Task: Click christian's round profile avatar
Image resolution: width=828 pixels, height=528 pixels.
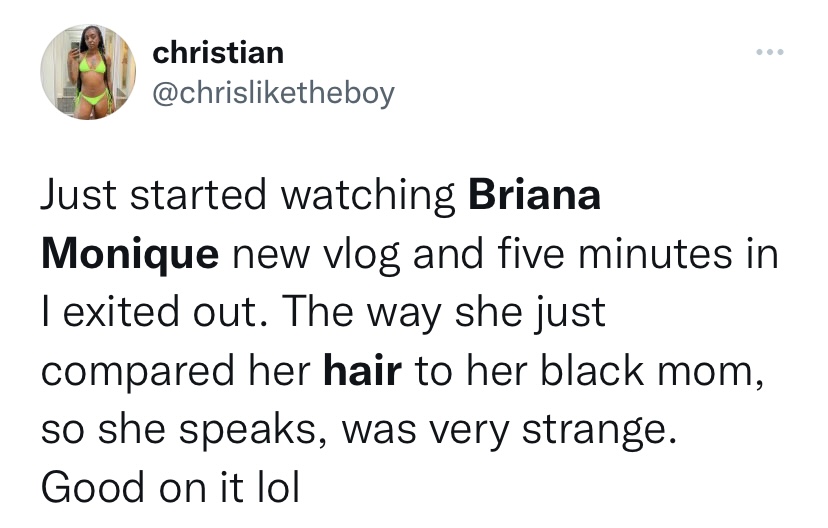Action: pos(88,72)
